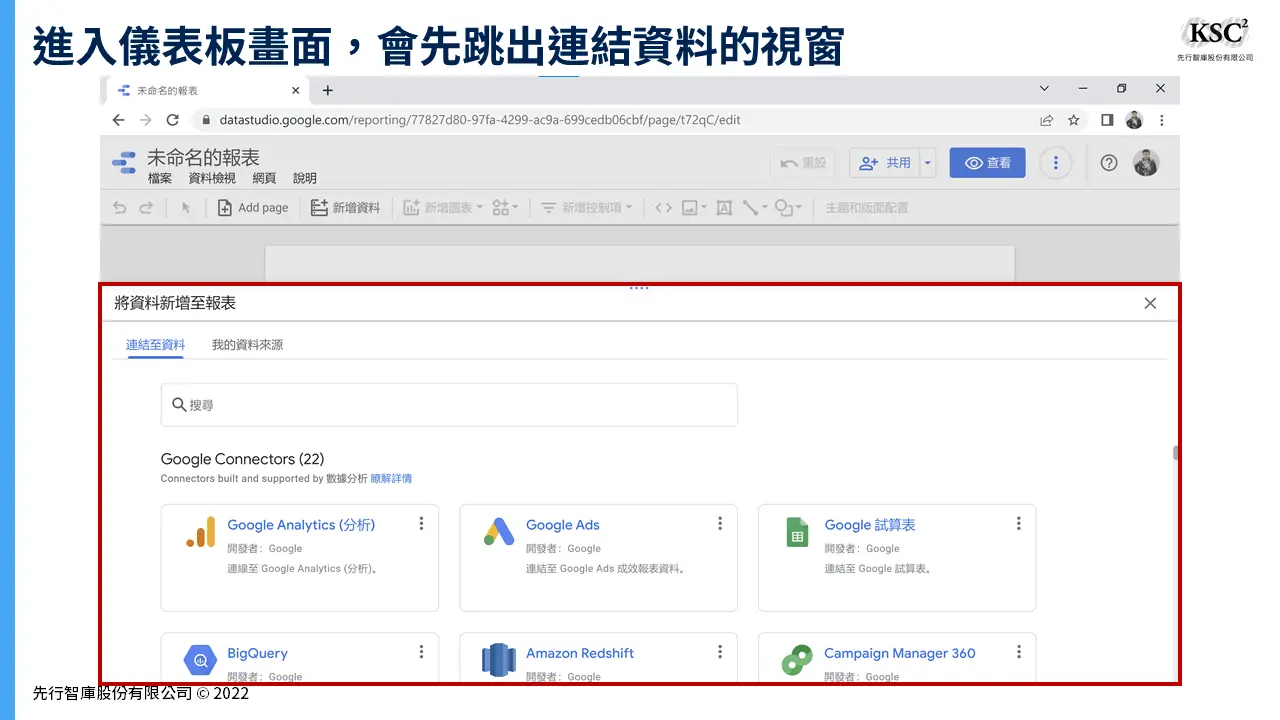Click the undo arrow in toolbar
This screenshot has height=720, width=1280.
pos(120,208)
